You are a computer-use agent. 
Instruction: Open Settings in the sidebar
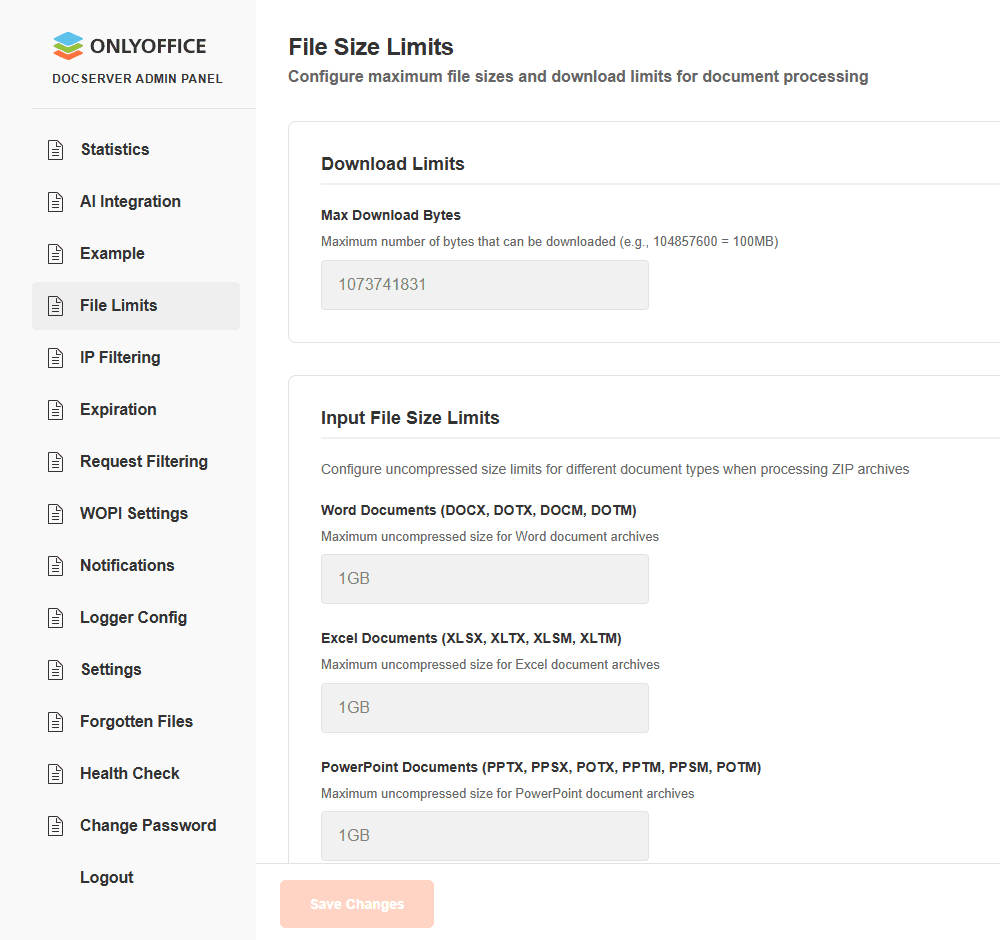(x=110, y=670)
